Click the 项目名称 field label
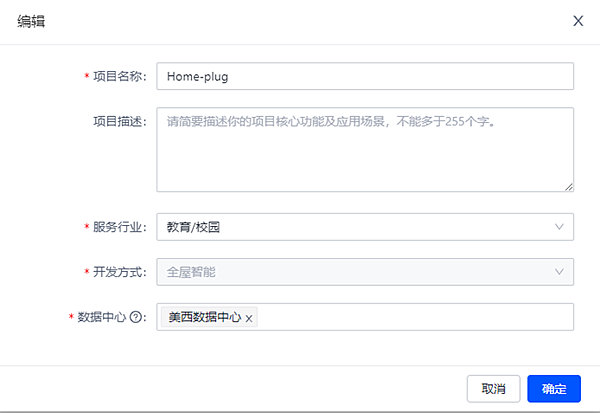The image size is (600, 413). [x=119, y=76]
